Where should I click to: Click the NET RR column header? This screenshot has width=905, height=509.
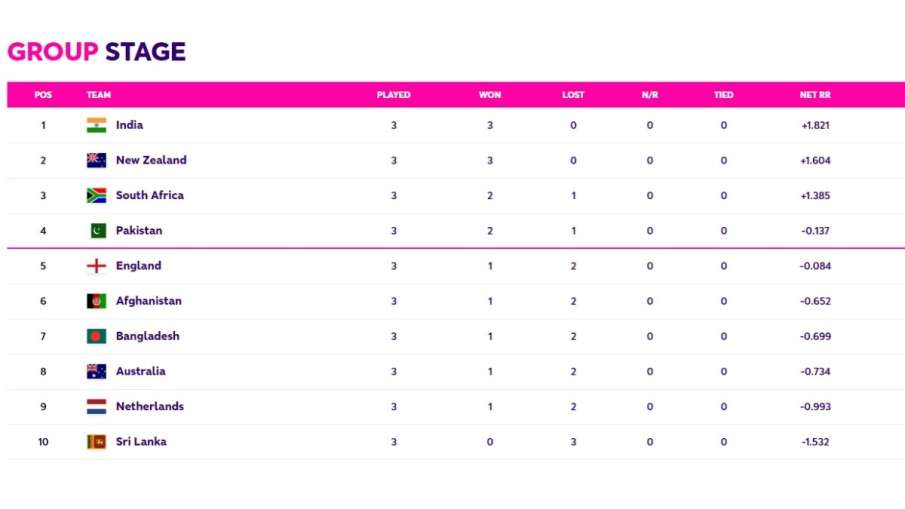pyautogui.click(x=815, y=95)
